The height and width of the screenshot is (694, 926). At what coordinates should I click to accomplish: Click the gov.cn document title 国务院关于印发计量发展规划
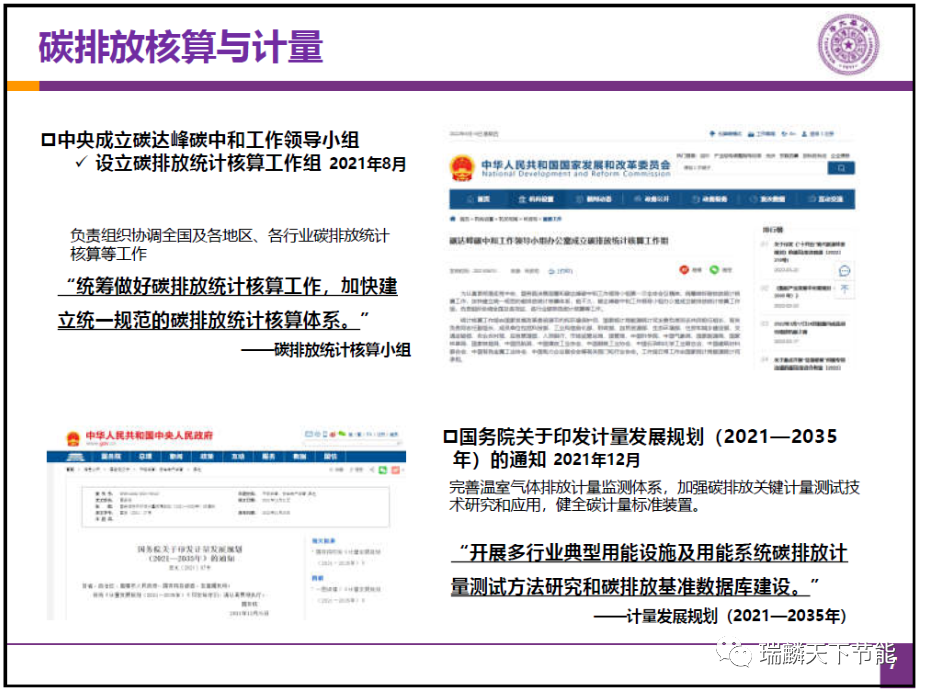(189, 553)
